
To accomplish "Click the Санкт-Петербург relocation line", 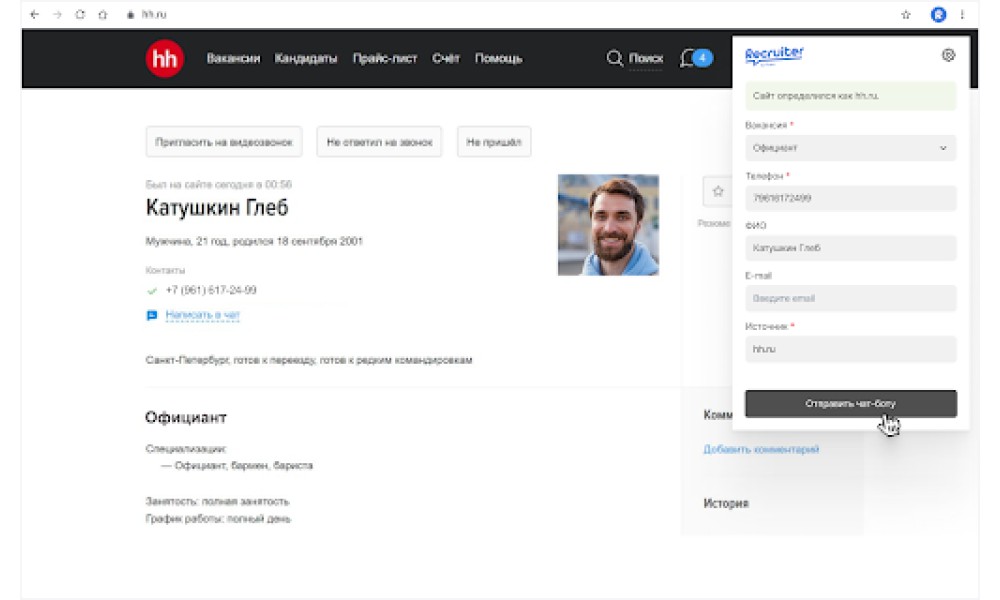I will 309,360.
